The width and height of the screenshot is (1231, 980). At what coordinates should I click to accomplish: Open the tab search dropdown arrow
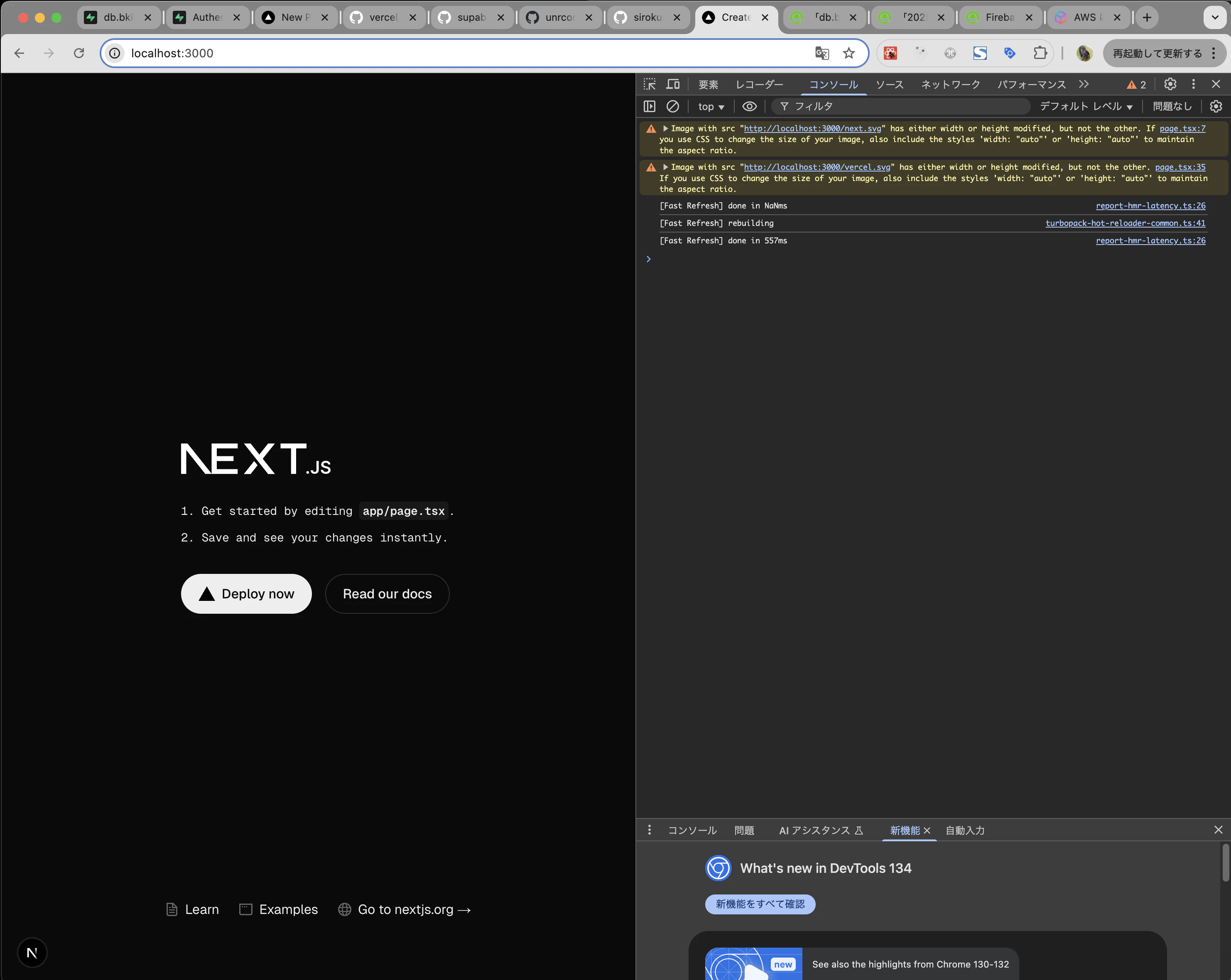point(1215,18)
